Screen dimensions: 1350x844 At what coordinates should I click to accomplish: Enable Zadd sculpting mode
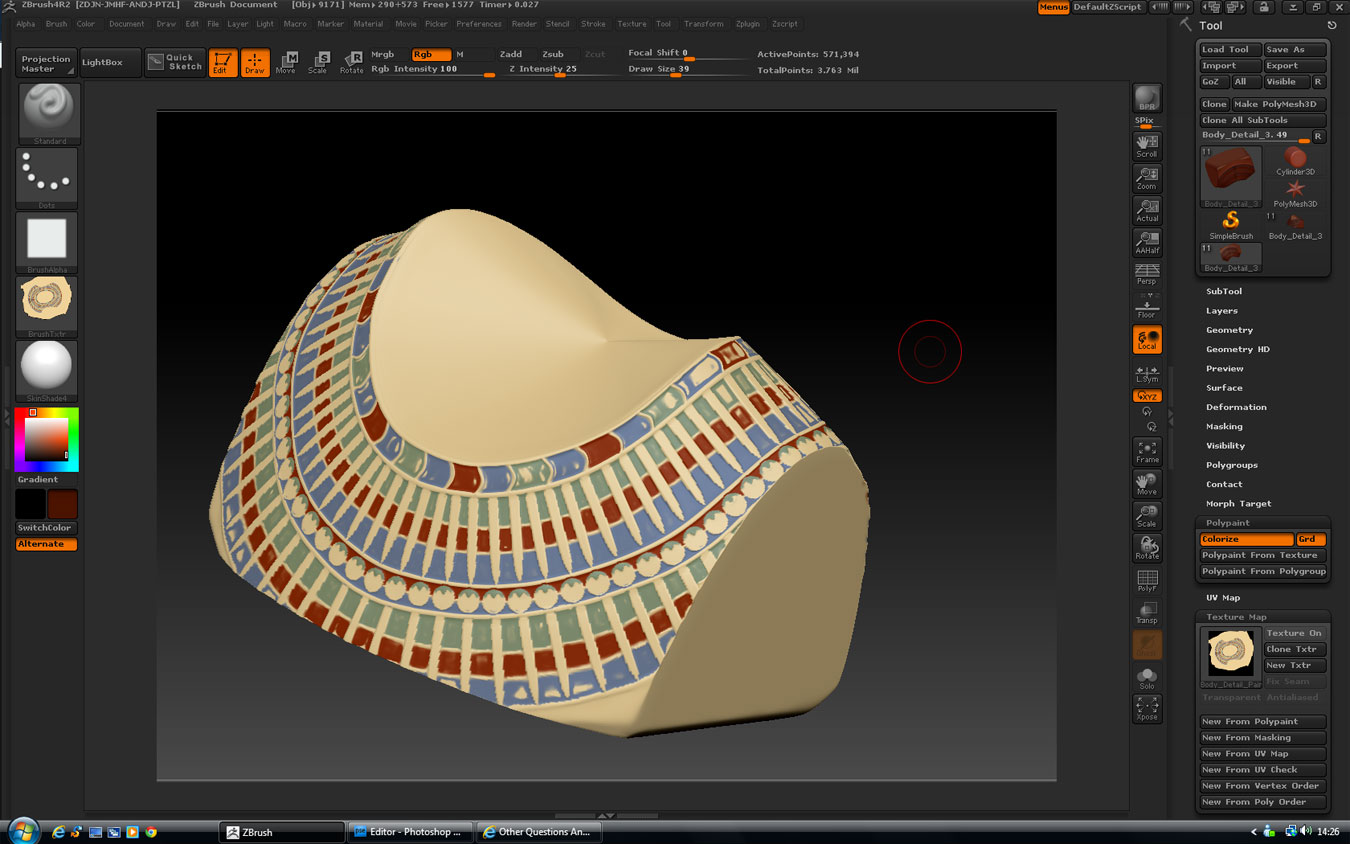point(511,54)
